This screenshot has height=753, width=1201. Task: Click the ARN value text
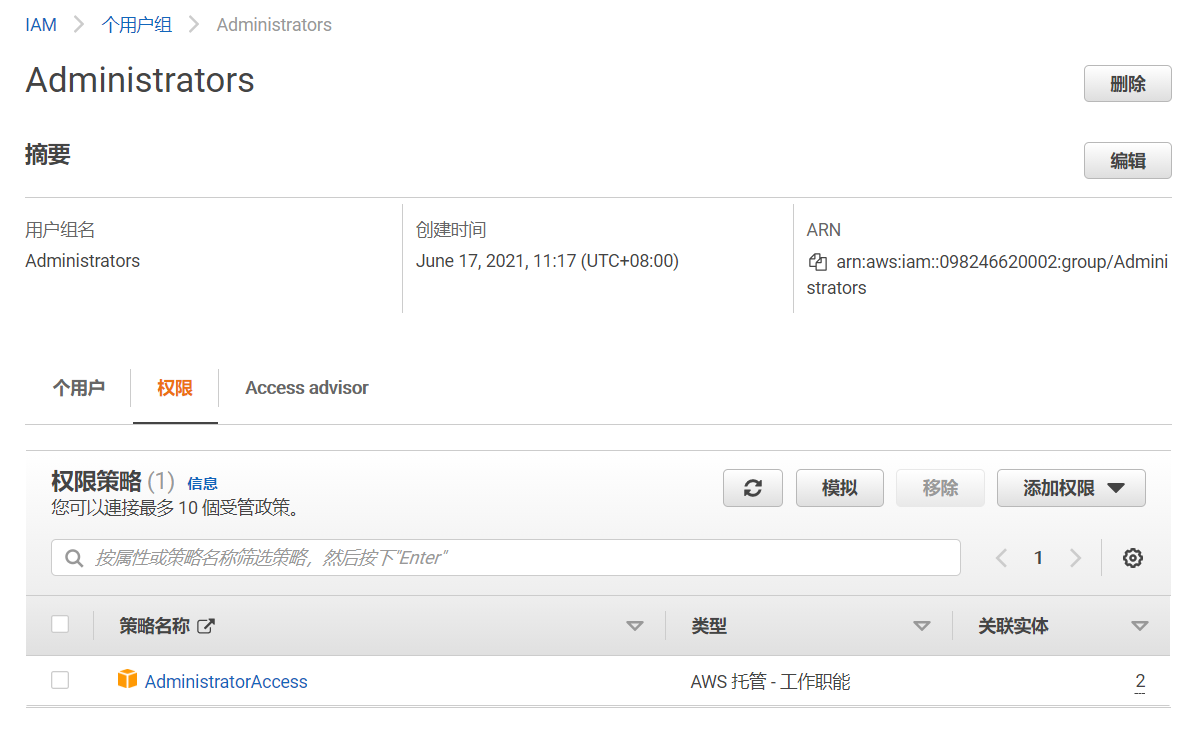988,275
